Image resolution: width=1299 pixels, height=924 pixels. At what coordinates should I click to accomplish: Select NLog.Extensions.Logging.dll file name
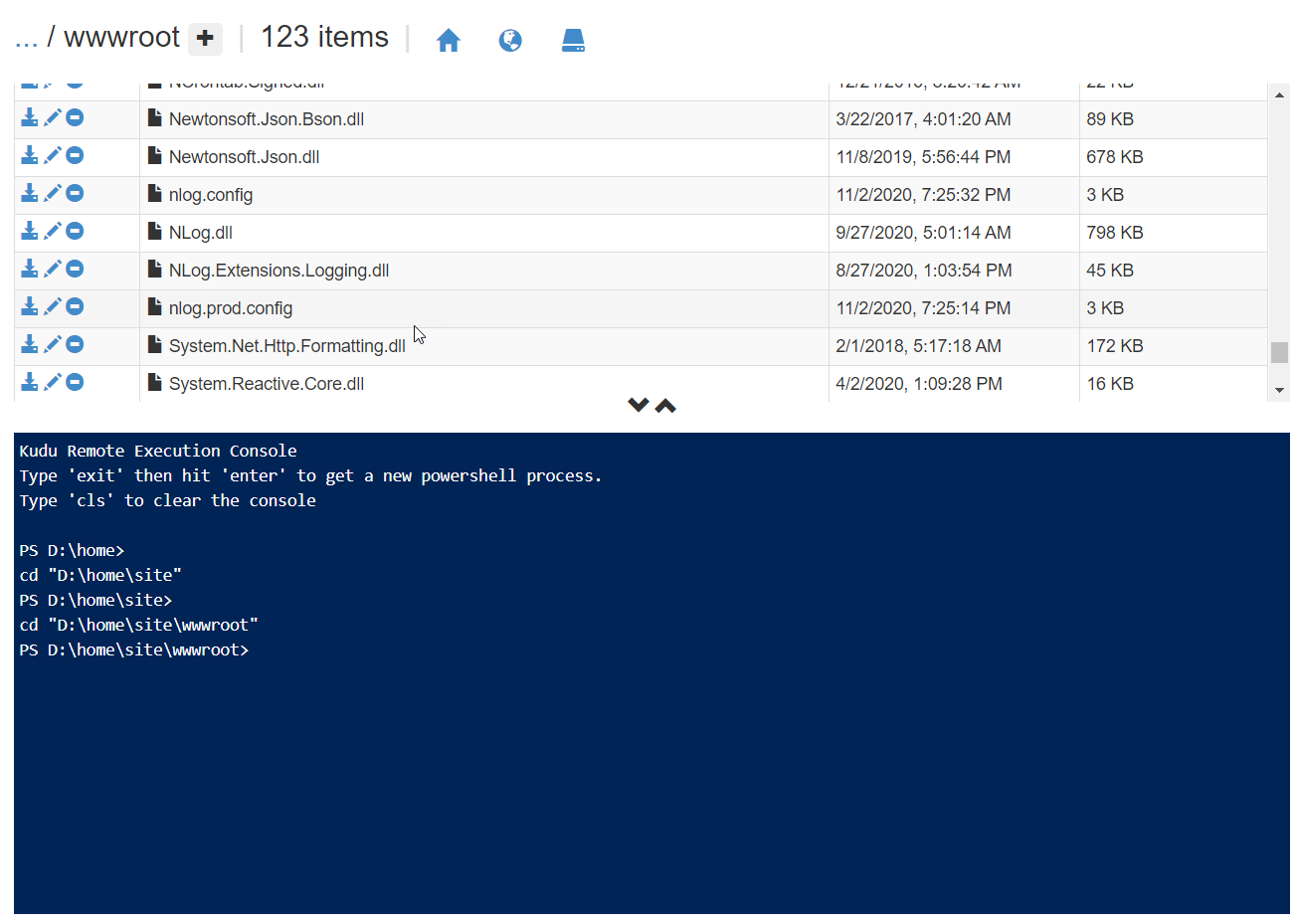tap(278, 271)
